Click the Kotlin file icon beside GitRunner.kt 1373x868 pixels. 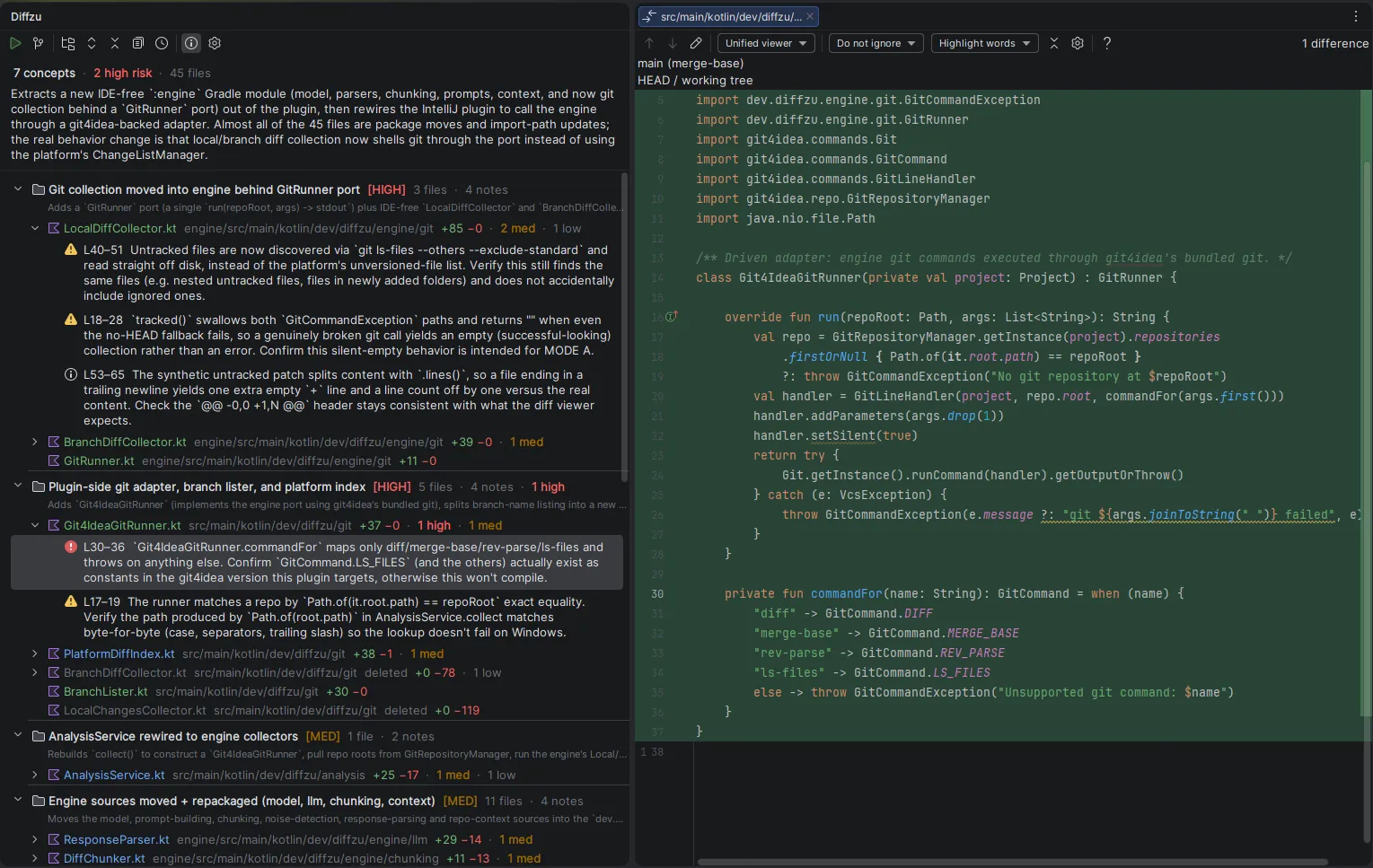click(54, 460)
